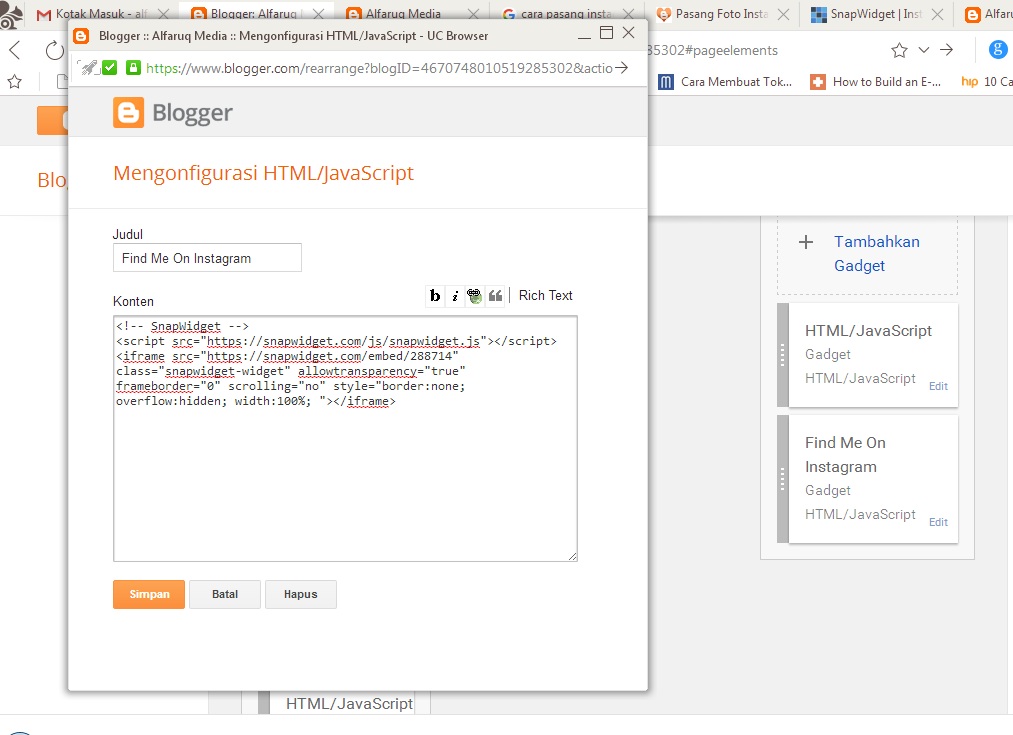Open Edit on the Find Me On Instagram gadget
The height and width of the screenshot is (735, 1013).
pos(938,521)
